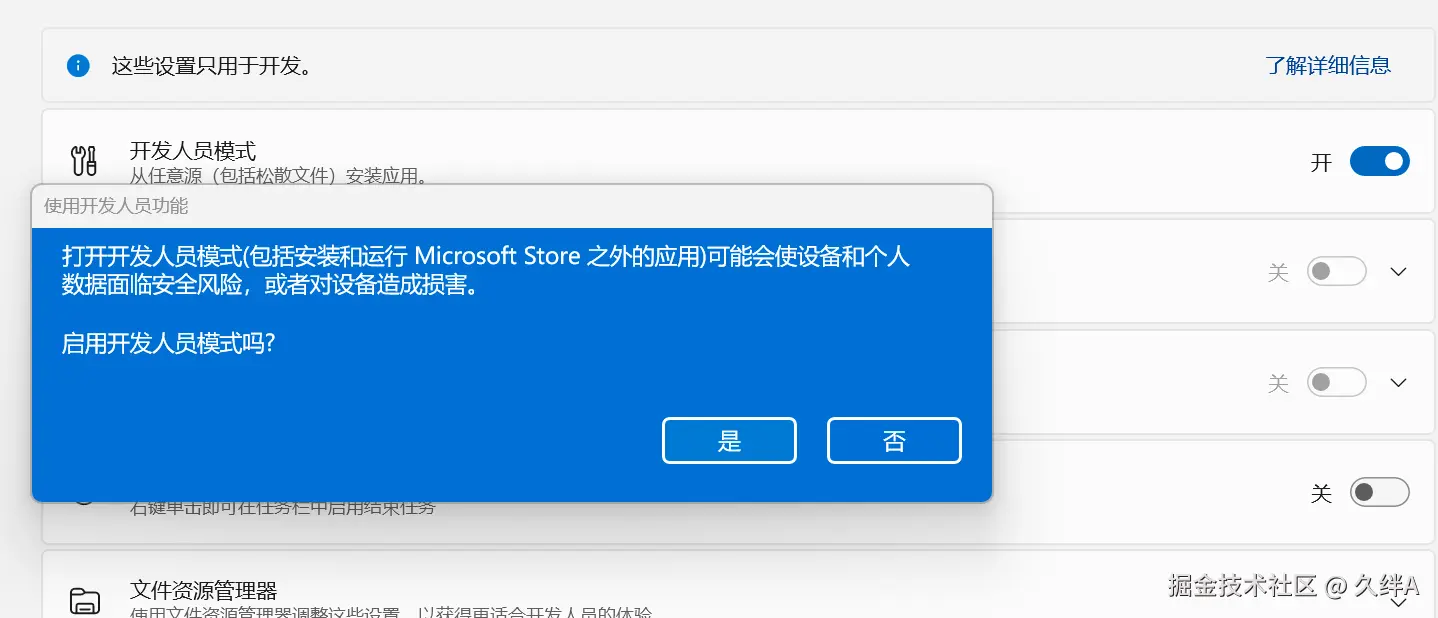Expand the chevron beside second disabled toggle

tap(1399, 382)
